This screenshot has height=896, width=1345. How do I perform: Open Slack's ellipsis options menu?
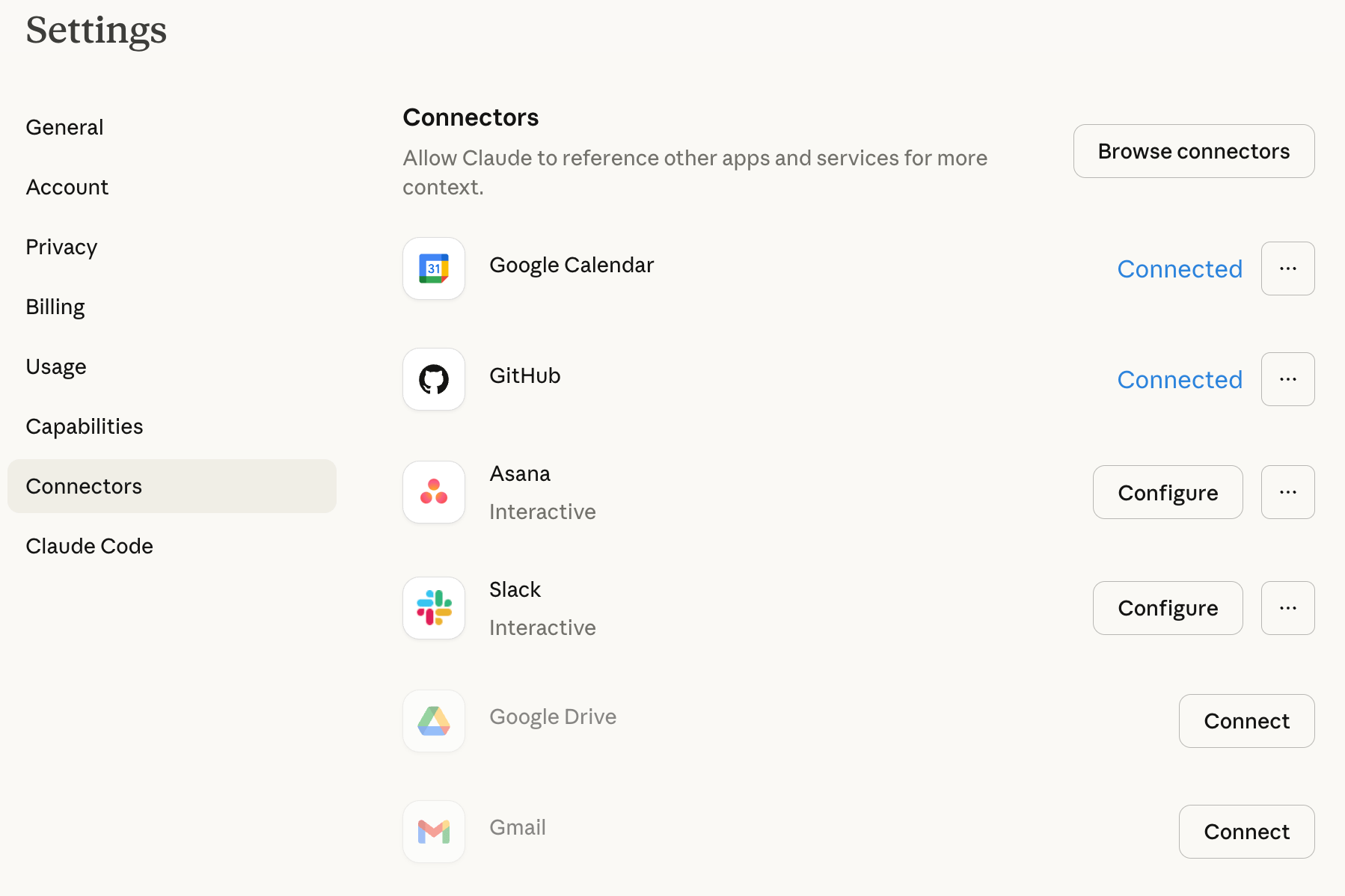(x=1287, y=608)
